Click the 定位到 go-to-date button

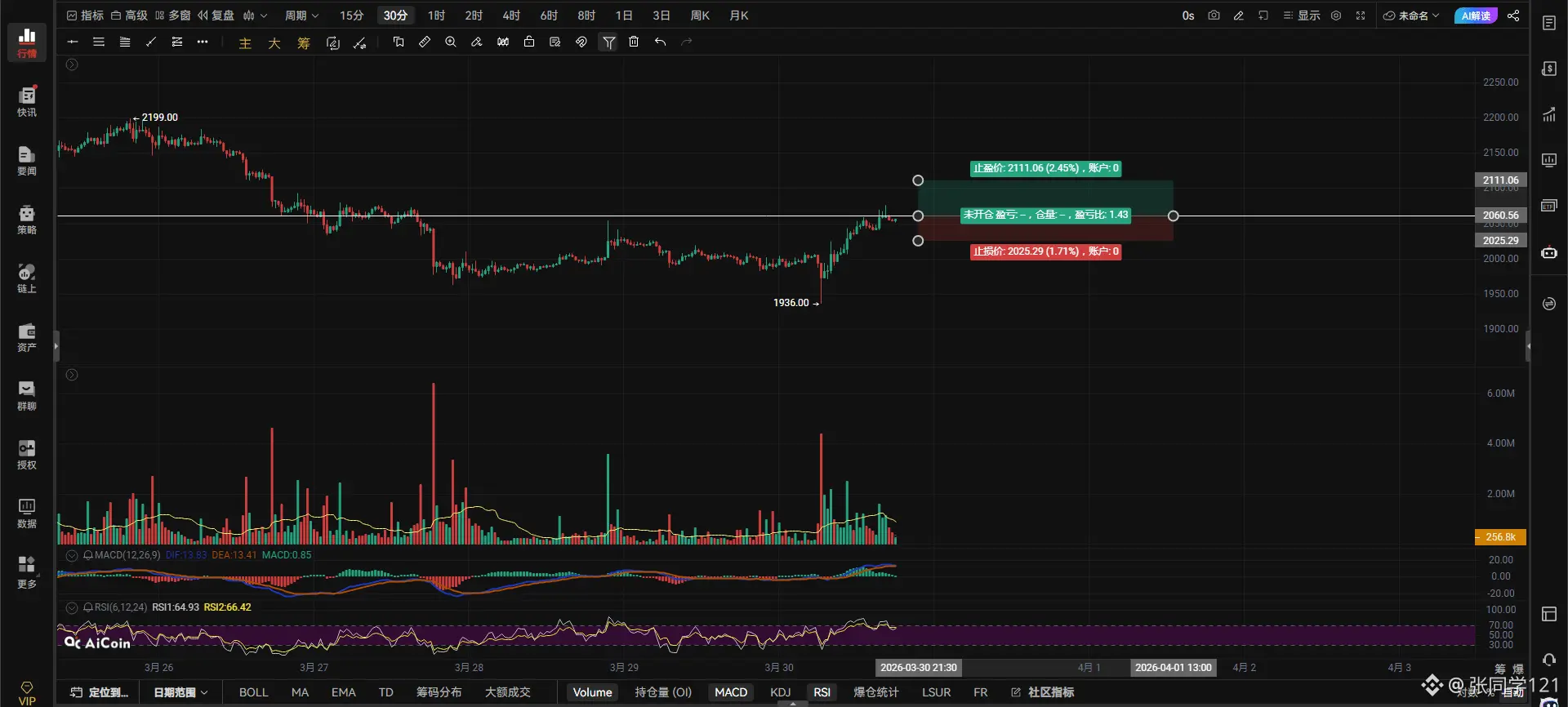tap(100, 692)
